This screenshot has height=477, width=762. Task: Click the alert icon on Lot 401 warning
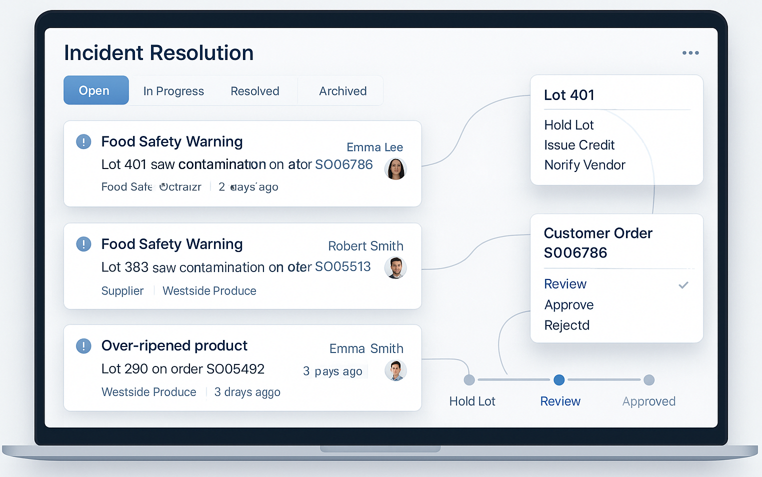tap(84, 142)
